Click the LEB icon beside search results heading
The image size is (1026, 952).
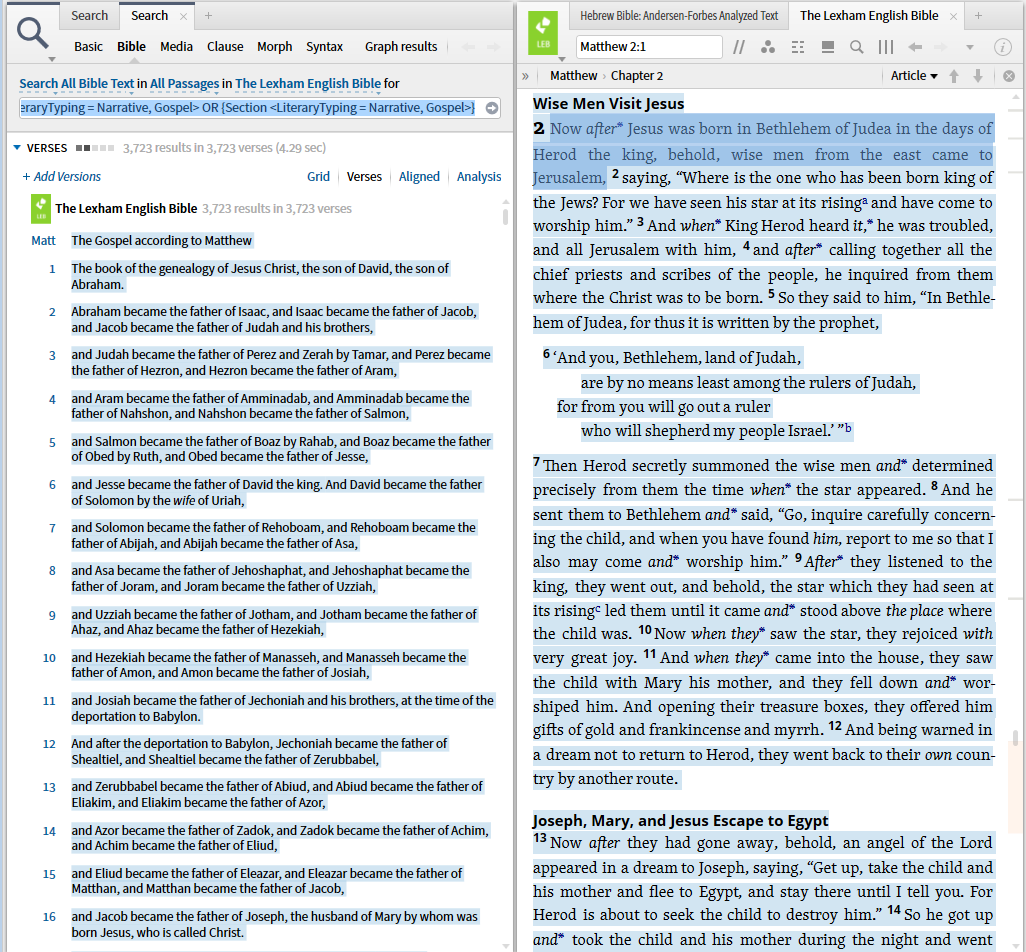click(41, 209)
